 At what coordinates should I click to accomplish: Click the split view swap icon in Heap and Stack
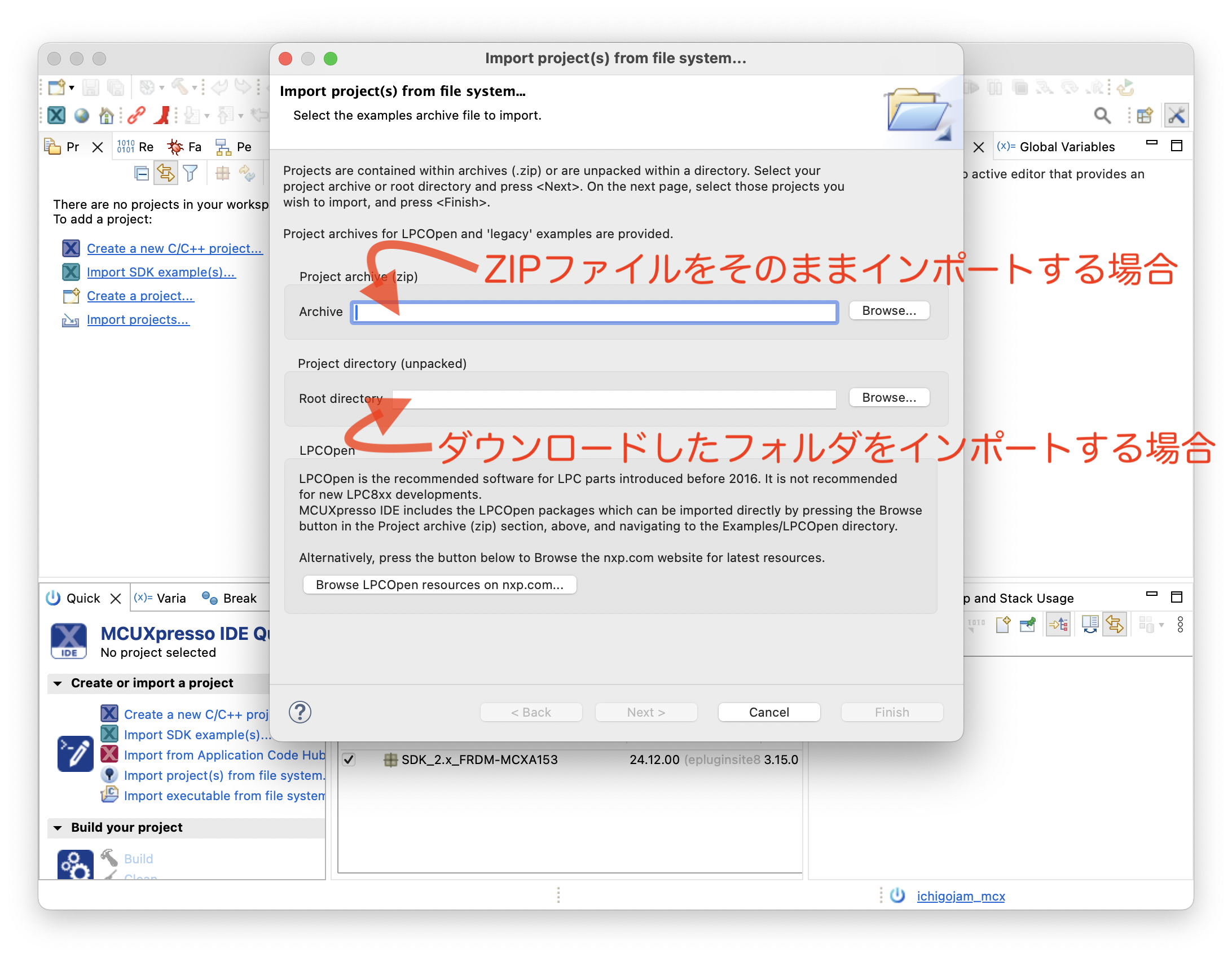point(1090,625)
